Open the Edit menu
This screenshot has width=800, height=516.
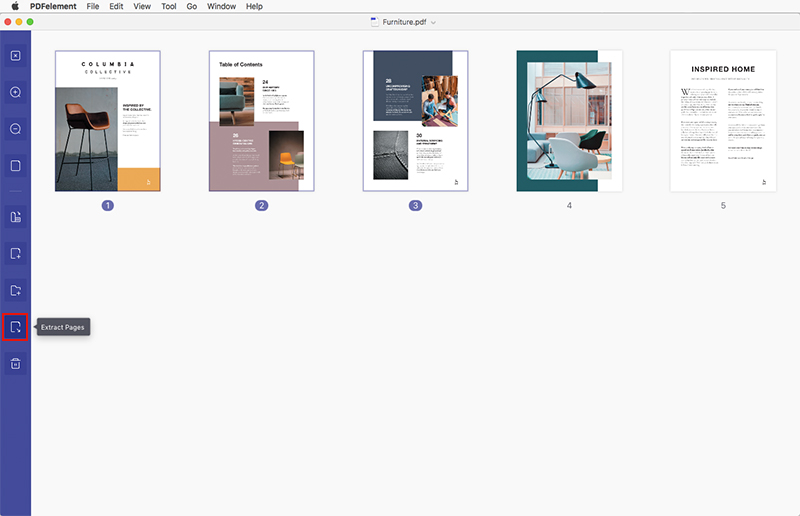pos(116,6)
